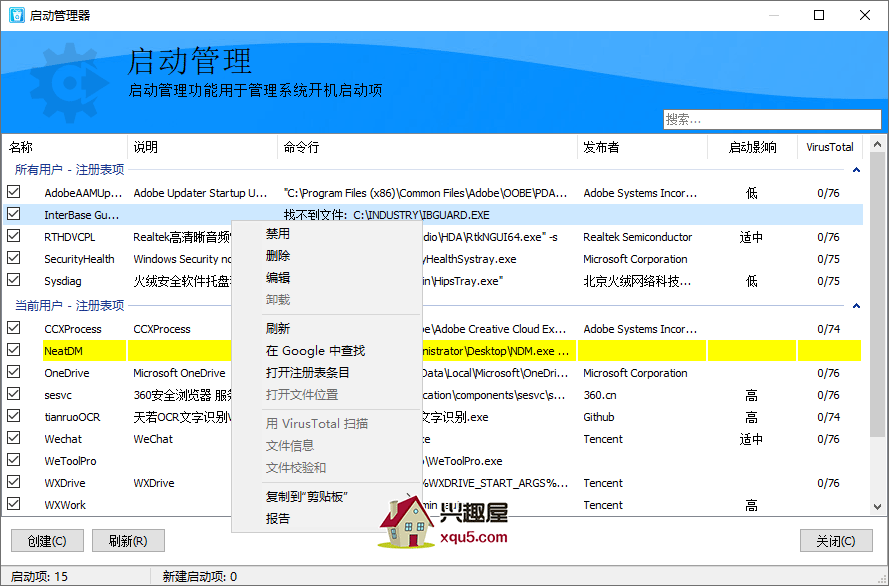Toggle the WeToolPro checkbox
The height and width of the screenshot is (586, 889).
14,460
